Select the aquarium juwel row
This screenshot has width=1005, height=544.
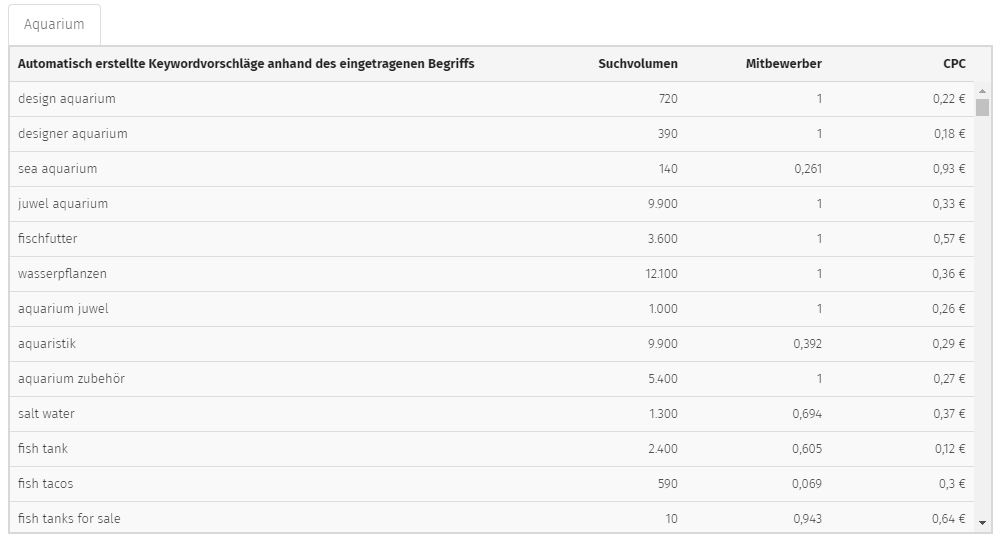pyautogui.click(x=492, y=309)
